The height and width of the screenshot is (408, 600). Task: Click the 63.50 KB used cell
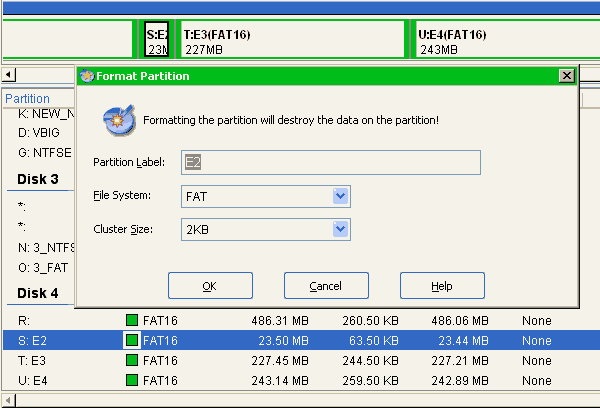pyautogui.click(x=373, y=341)
